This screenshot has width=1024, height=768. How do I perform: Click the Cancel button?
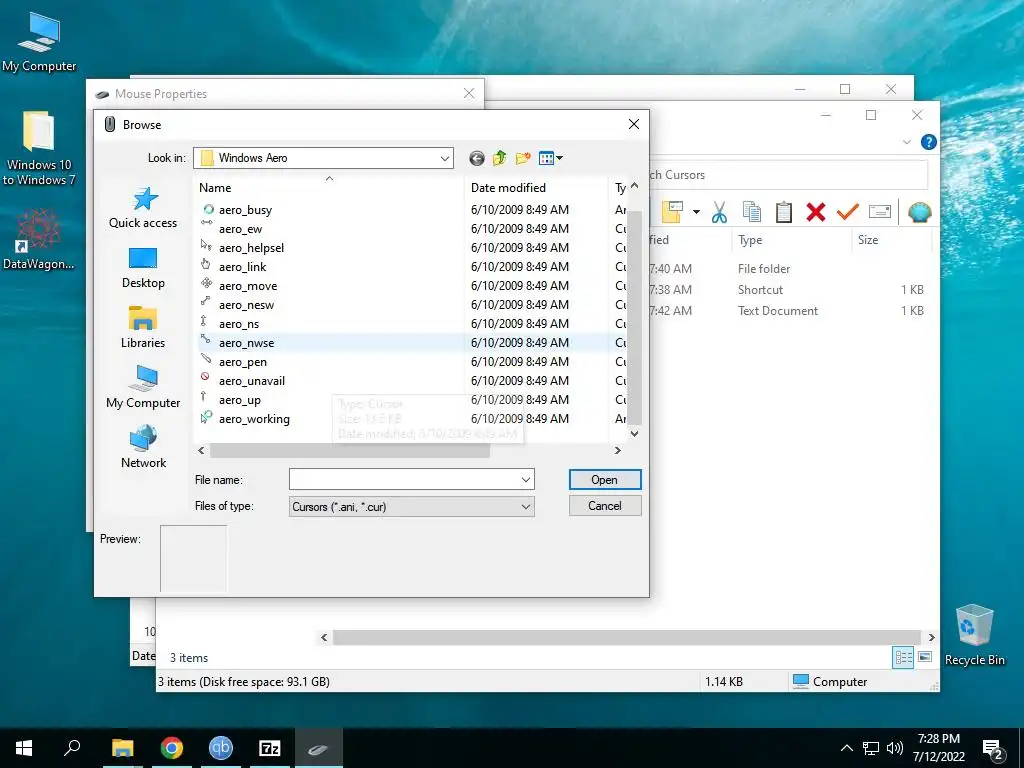(x=605, y=505)
